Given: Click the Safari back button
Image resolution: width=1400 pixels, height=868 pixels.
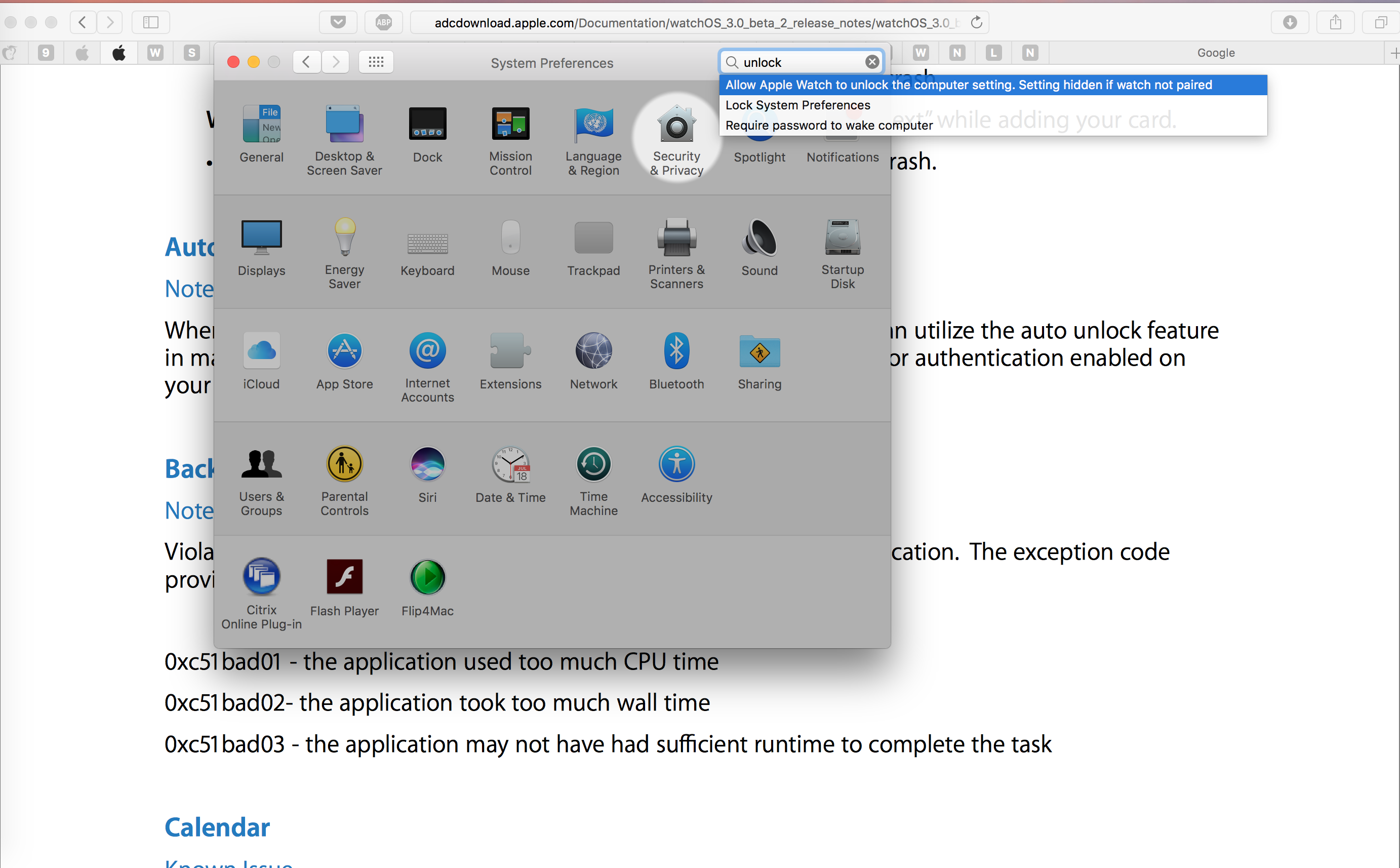Looking at the screenshot, I should tap(82, 22).
